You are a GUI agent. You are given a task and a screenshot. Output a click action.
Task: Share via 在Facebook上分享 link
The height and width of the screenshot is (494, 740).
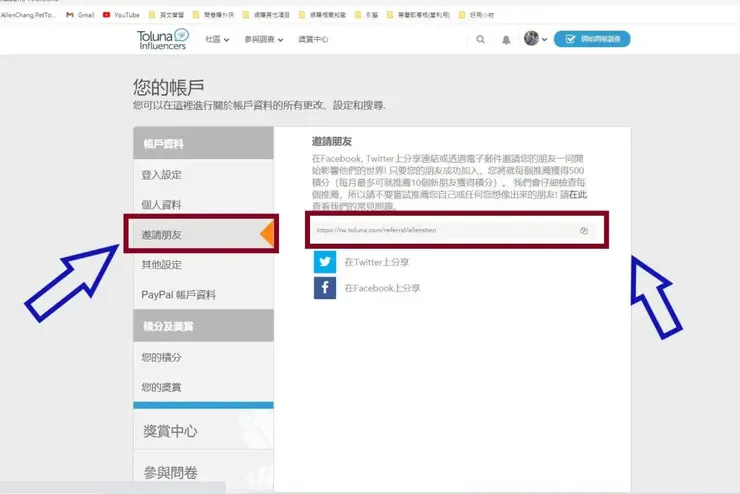pos(382,288)
